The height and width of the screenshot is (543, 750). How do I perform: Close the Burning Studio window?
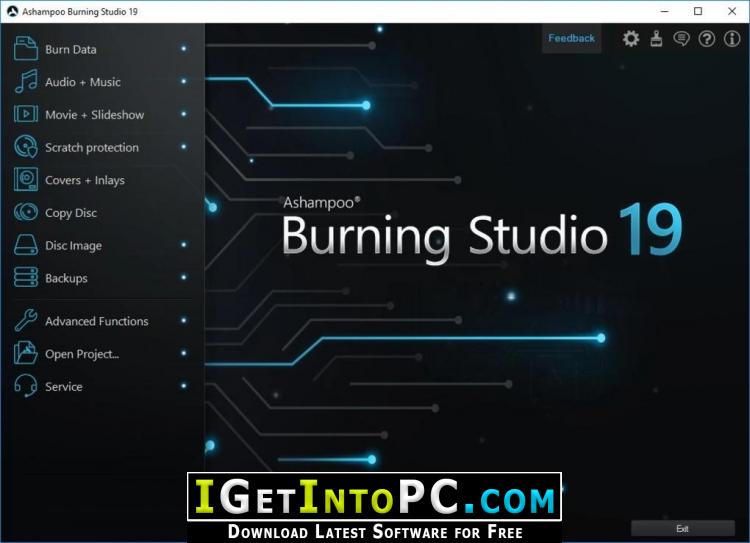coord(732,11)
